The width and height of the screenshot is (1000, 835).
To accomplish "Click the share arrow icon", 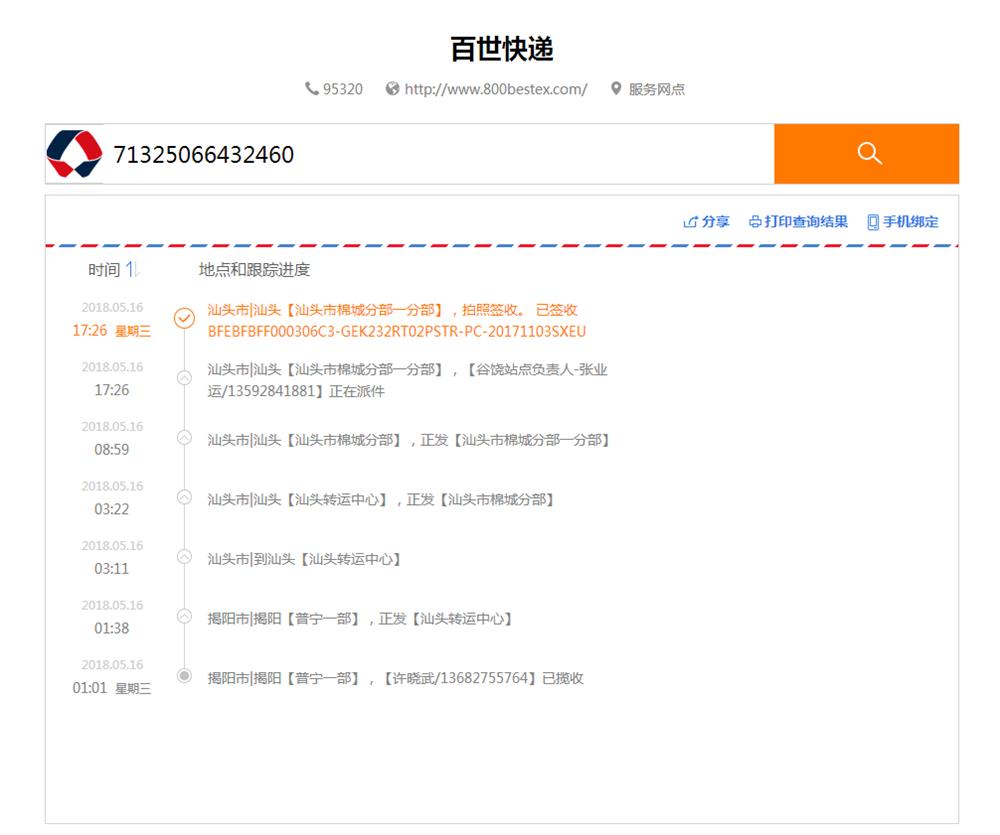I will (690, 222).
